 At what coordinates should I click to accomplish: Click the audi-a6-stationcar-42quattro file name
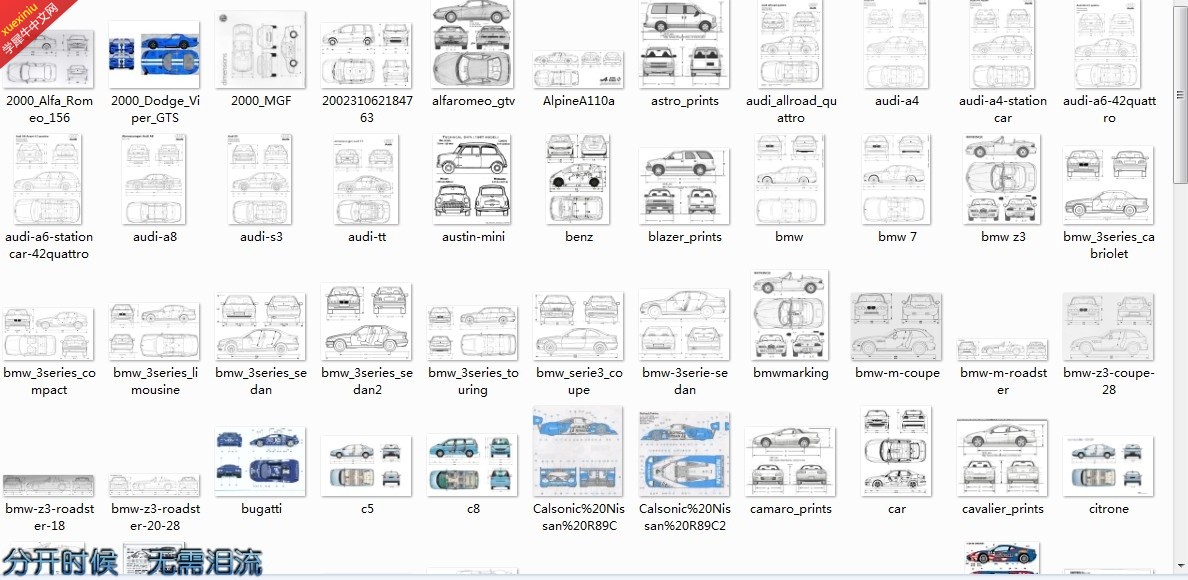pyautogui.click(x=48, y=245)
